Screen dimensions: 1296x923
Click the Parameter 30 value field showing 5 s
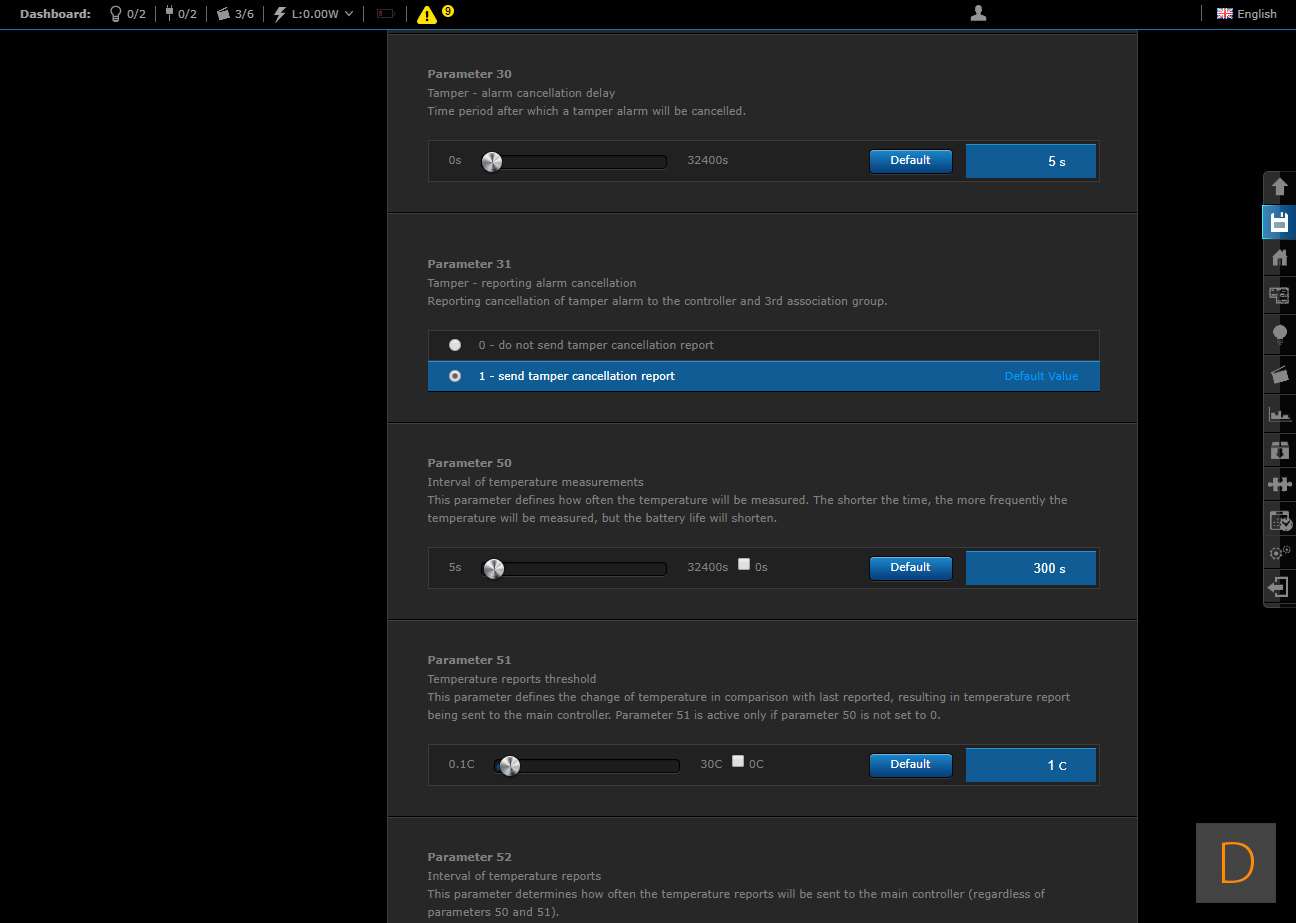(x=1031, y=161)
